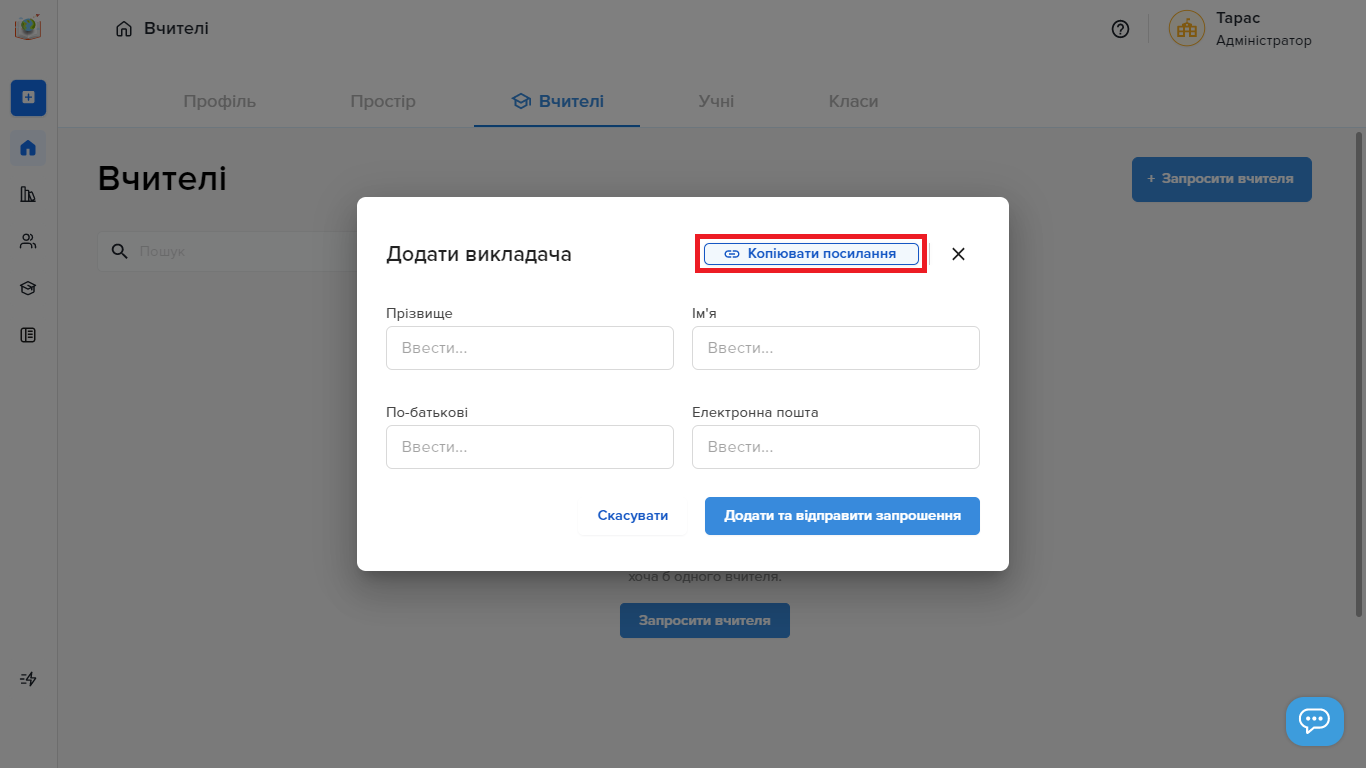Close the Додати викладача dialog

(x=958, y=254)
